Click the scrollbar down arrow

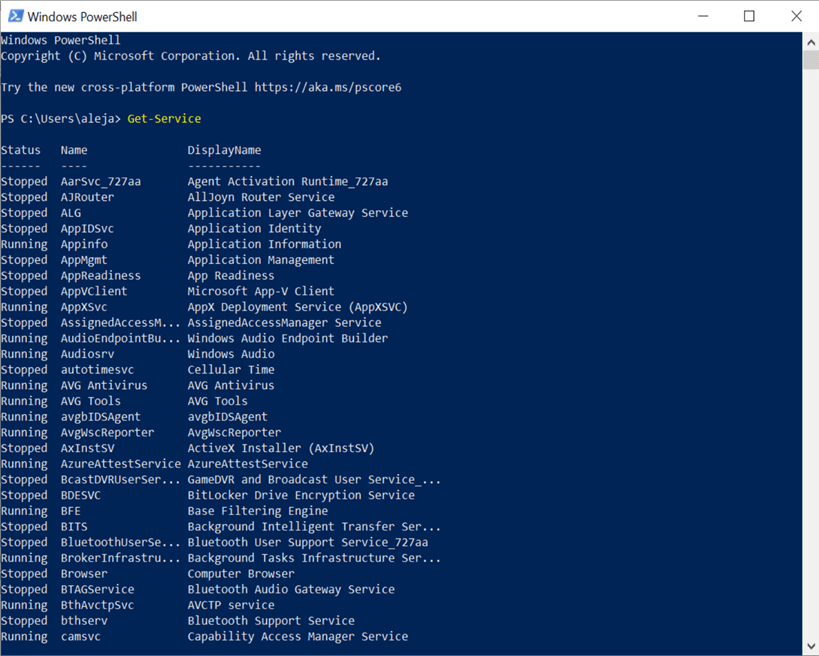[x=810, y=646]
